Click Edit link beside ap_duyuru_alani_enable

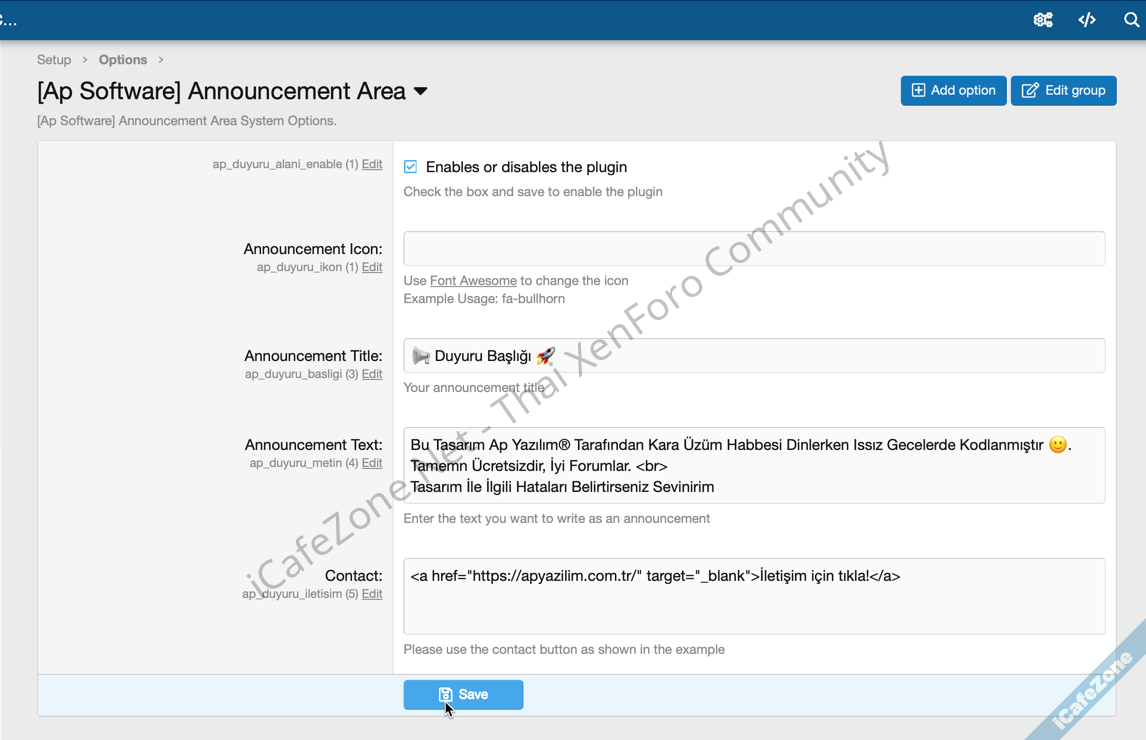point(372,164)
